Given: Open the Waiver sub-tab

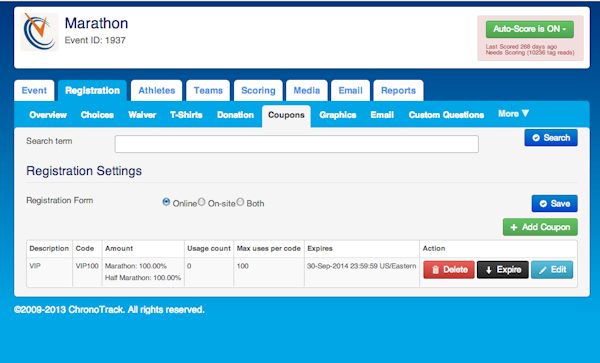Looking at the screenshot, I should [x=142, y=115].
